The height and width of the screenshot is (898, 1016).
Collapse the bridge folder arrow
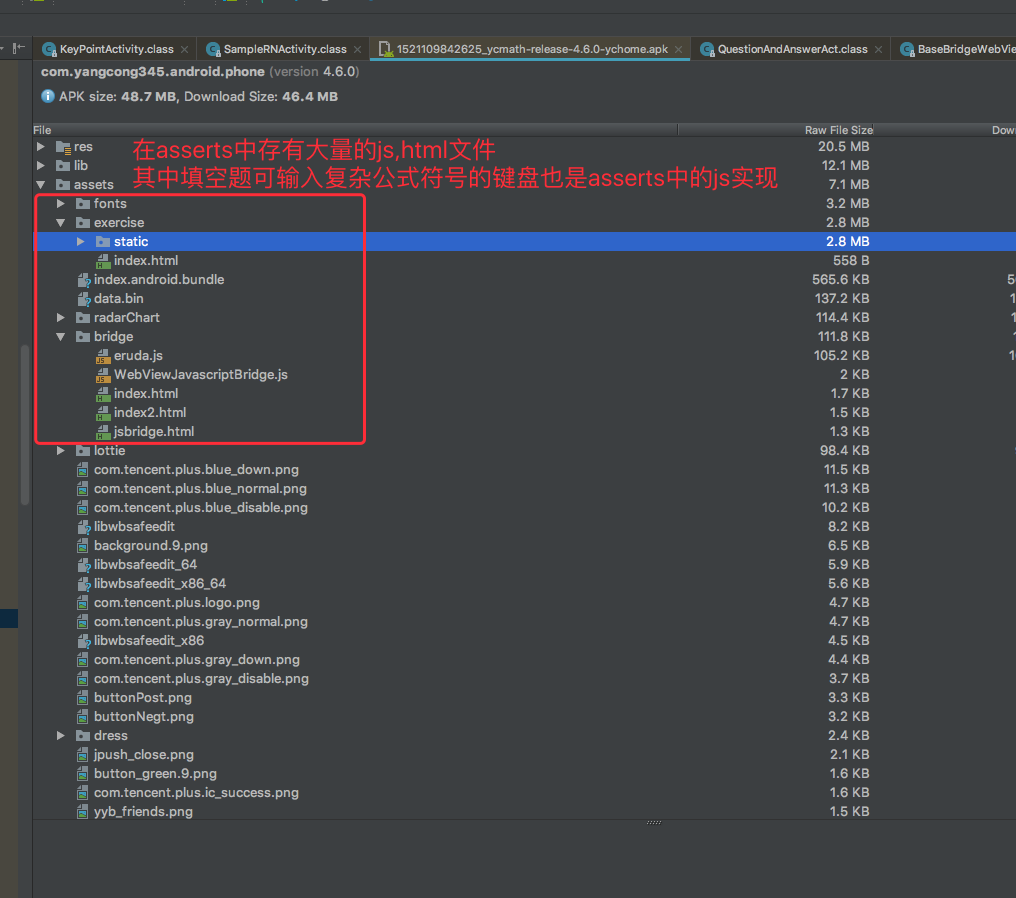pos(61,336)
